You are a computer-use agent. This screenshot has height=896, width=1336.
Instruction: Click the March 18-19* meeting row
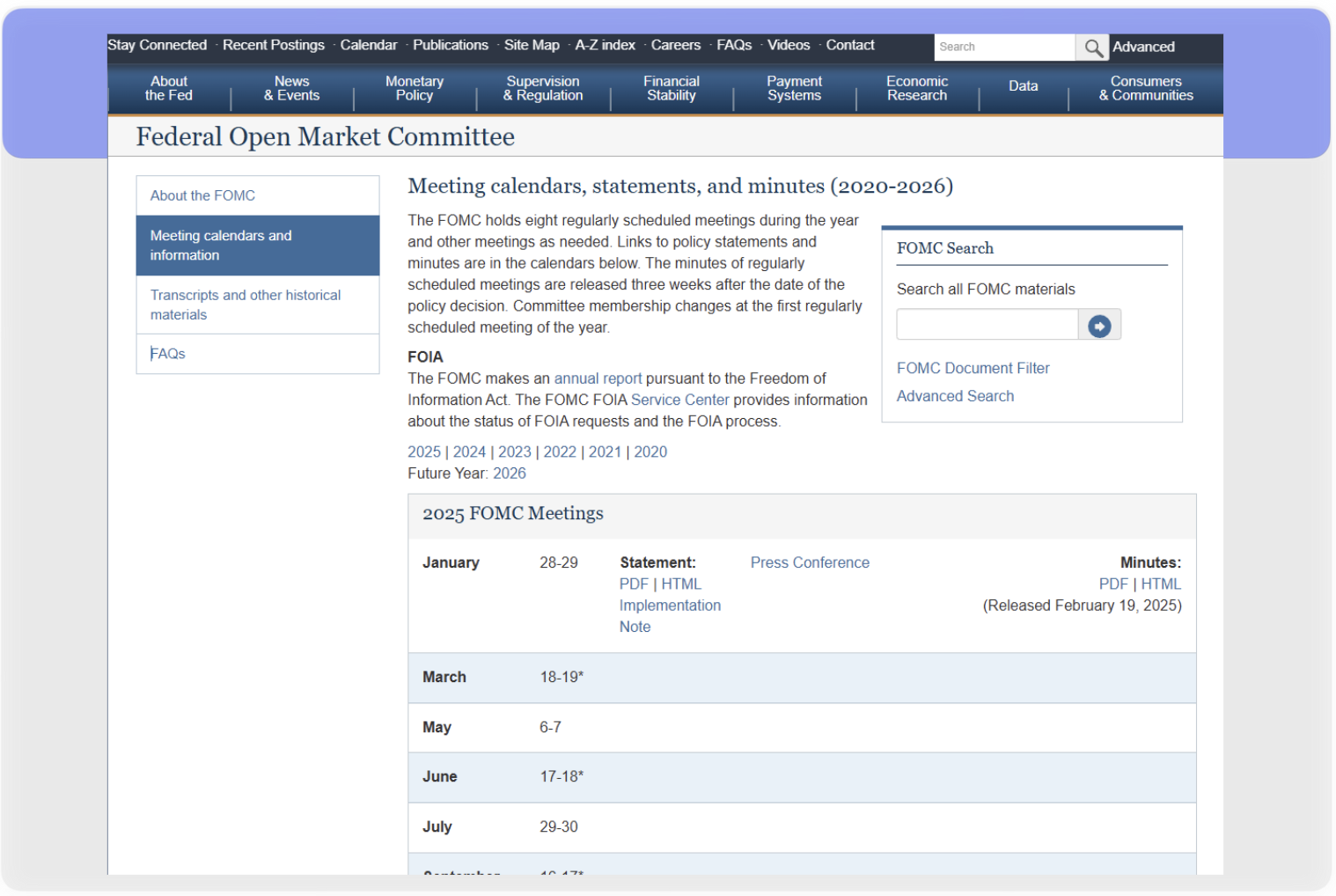tap(802, 678)
